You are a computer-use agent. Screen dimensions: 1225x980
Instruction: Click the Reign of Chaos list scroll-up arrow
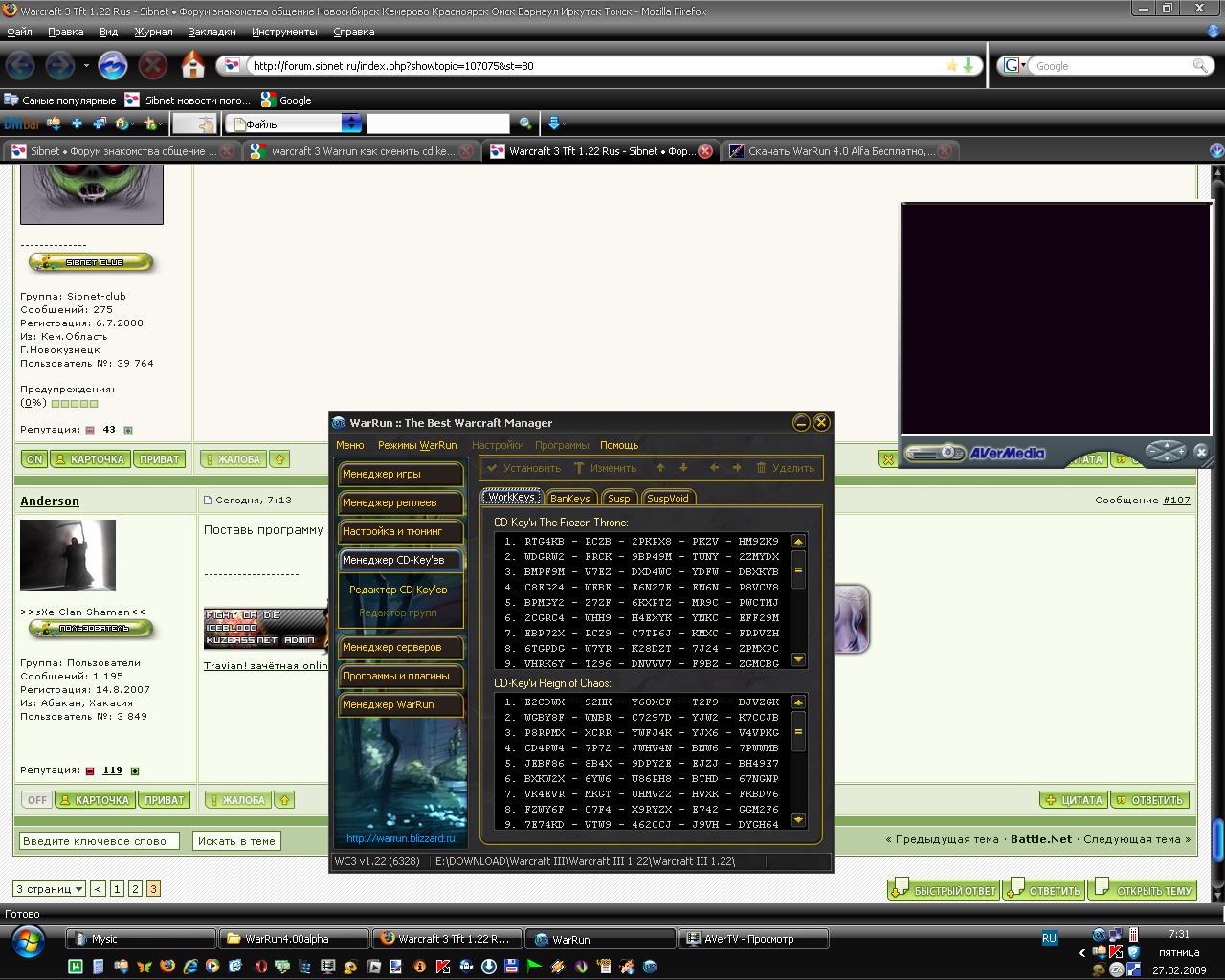pos(798,702)
